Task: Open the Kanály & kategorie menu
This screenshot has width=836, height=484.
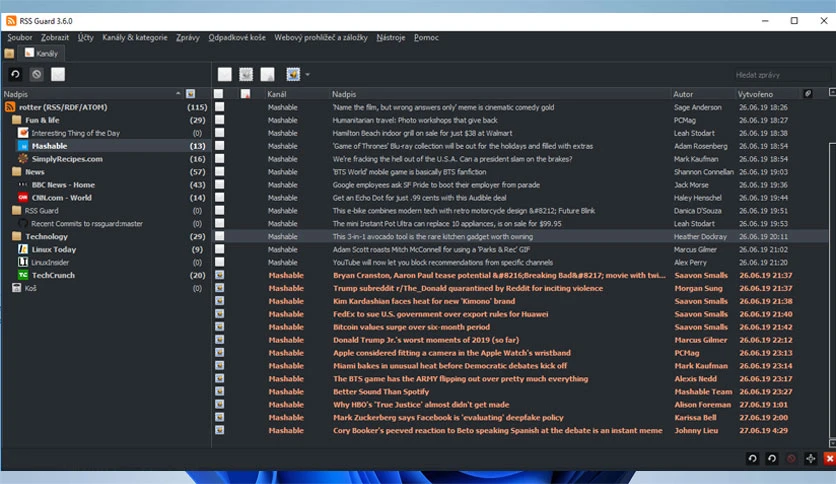Action: [135, 37]
